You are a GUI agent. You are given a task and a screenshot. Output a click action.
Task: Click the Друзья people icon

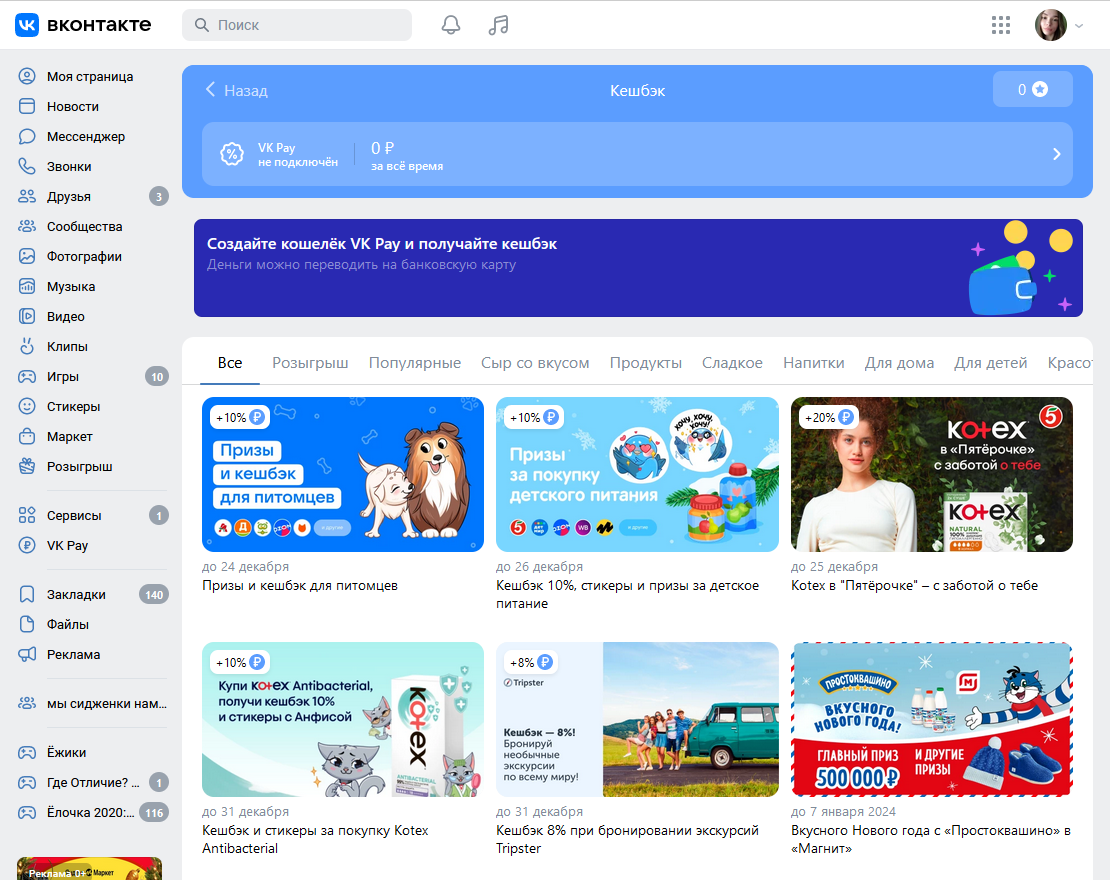coord(27,197)
